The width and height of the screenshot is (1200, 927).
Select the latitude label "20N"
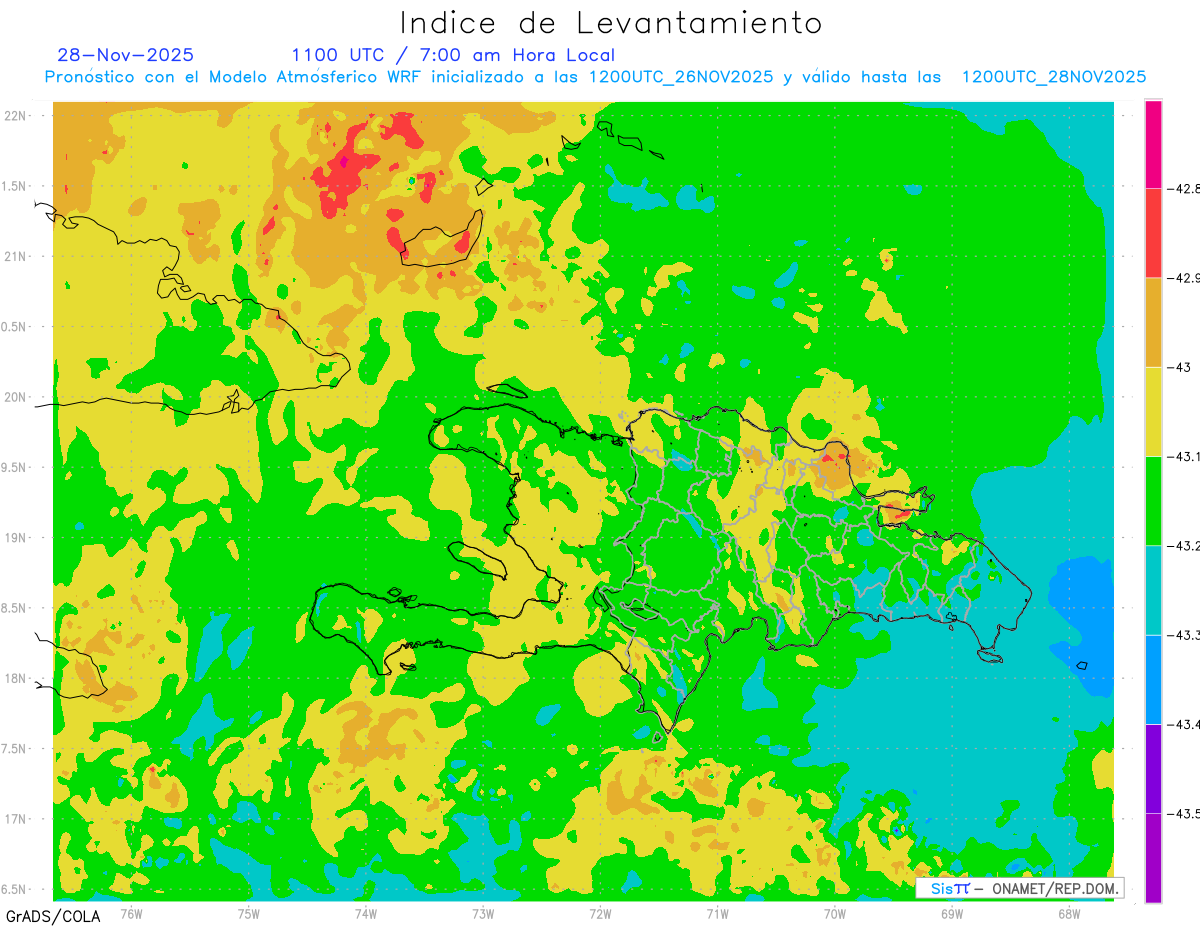(15, 397)
